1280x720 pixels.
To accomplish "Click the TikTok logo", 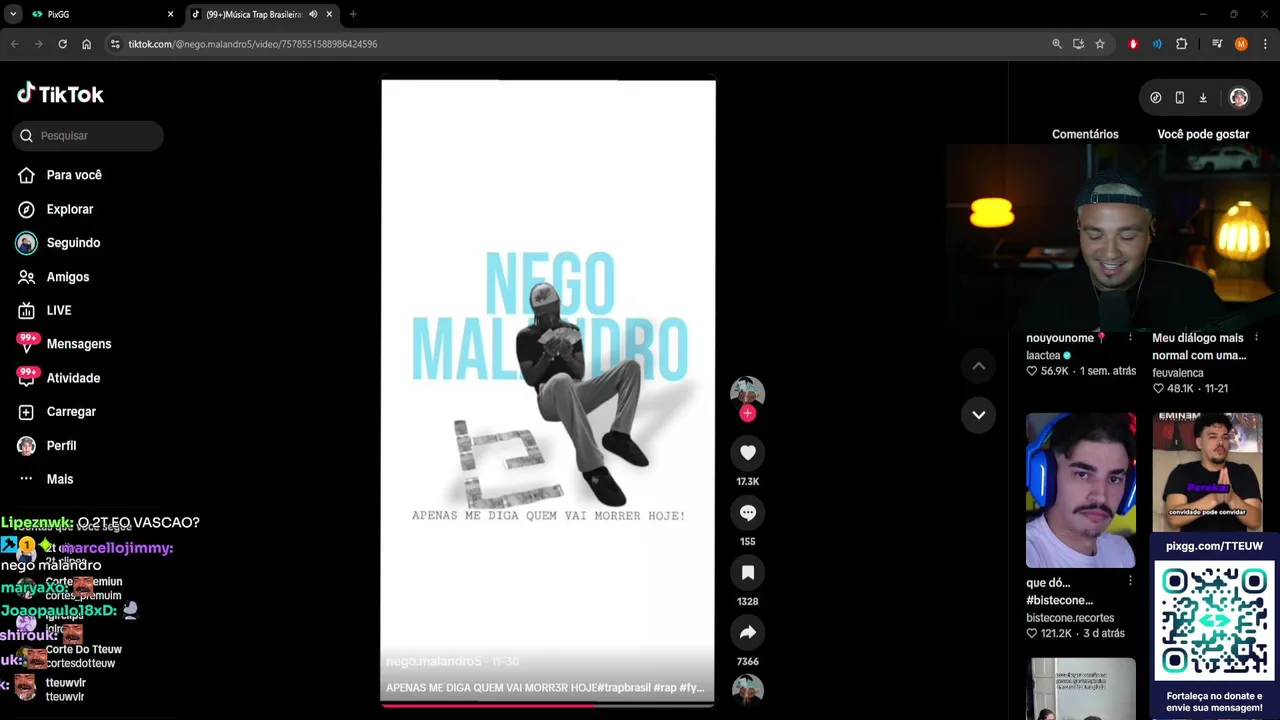I will pyautogui.click(x=60, y=94).
